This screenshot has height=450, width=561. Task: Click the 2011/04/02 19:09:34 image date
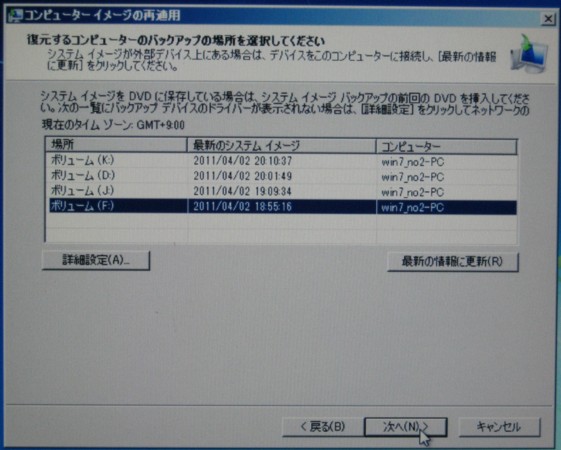[243, 191]
